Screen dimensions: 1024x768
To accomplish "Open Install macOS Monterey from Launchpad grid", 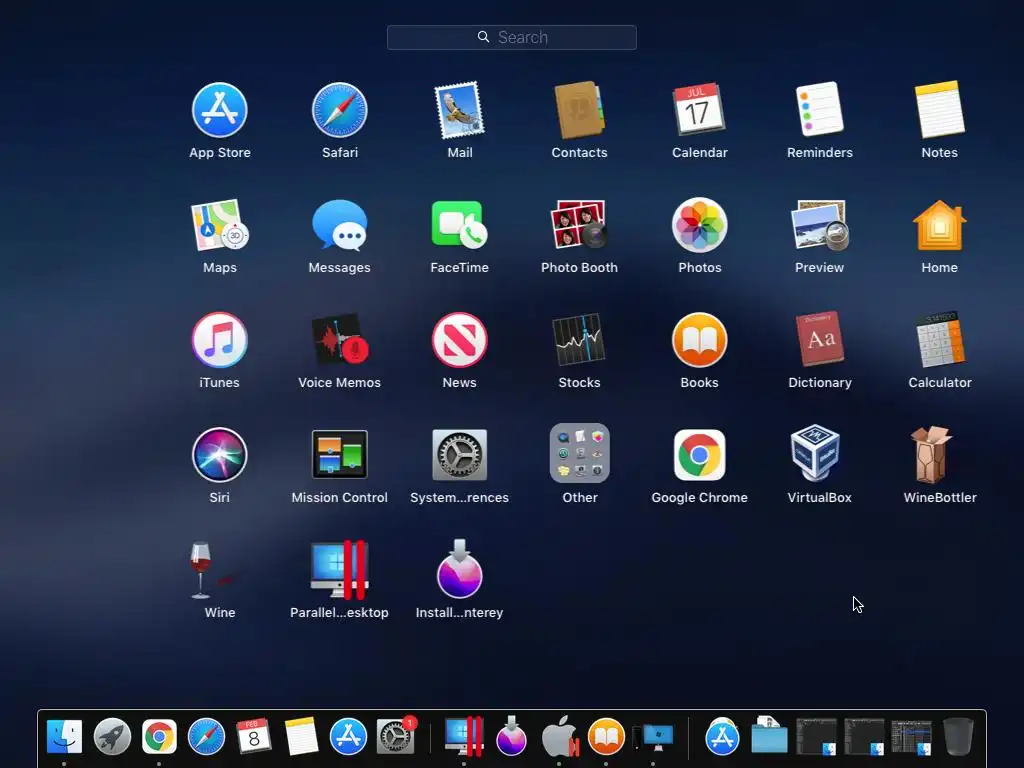I will pos(460,569).
